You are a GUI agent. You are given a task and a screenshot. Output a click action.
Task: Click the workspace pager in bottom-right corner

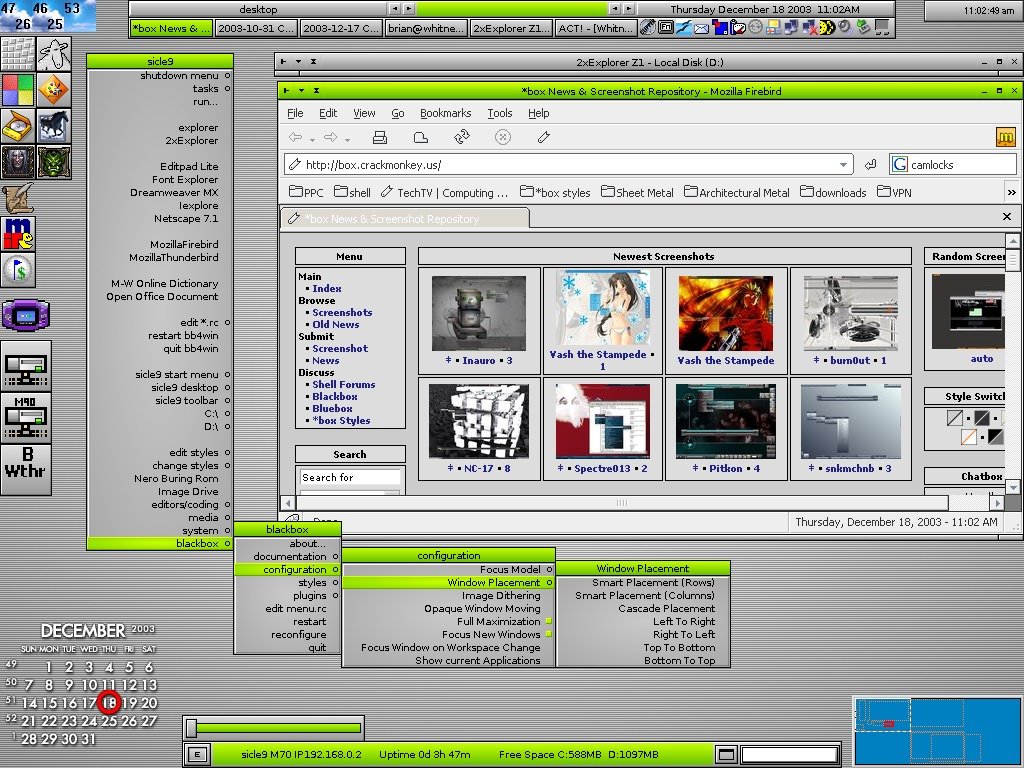click(x=938, y=731)
